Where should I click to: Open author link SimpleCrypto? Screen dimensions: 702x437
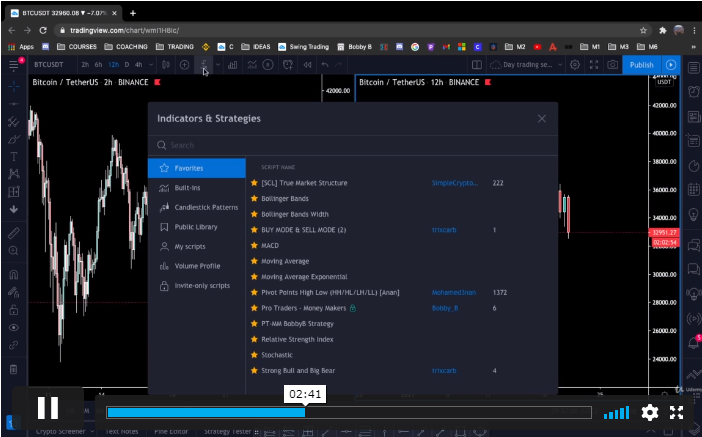pyautogui.click(x=454, y=183)
